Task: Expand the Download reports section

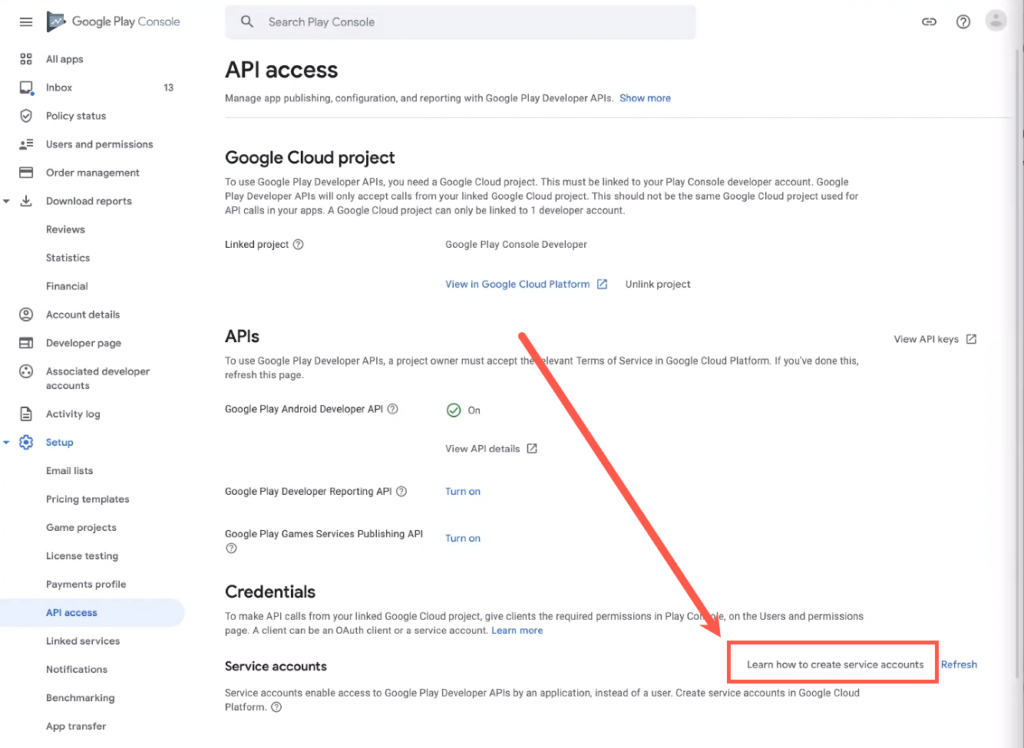Action: pyautogui.click(x=8, y=200)
